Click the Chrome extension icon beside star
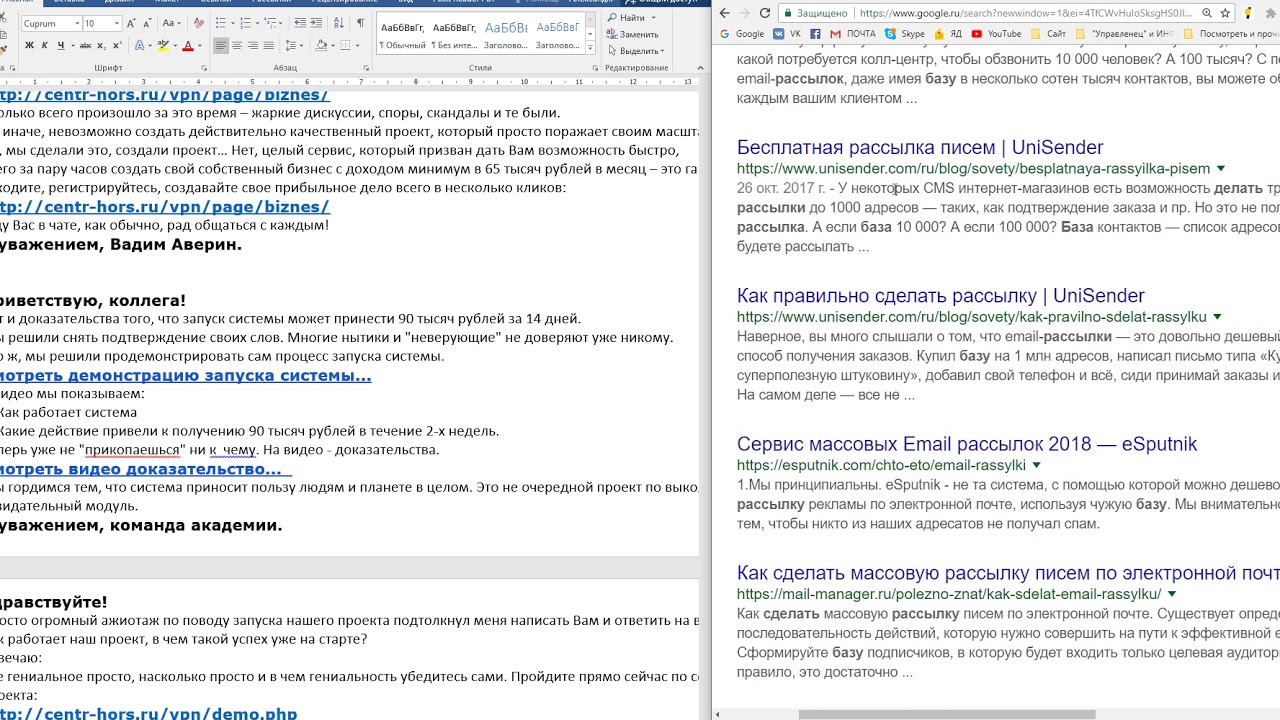 1247,13
